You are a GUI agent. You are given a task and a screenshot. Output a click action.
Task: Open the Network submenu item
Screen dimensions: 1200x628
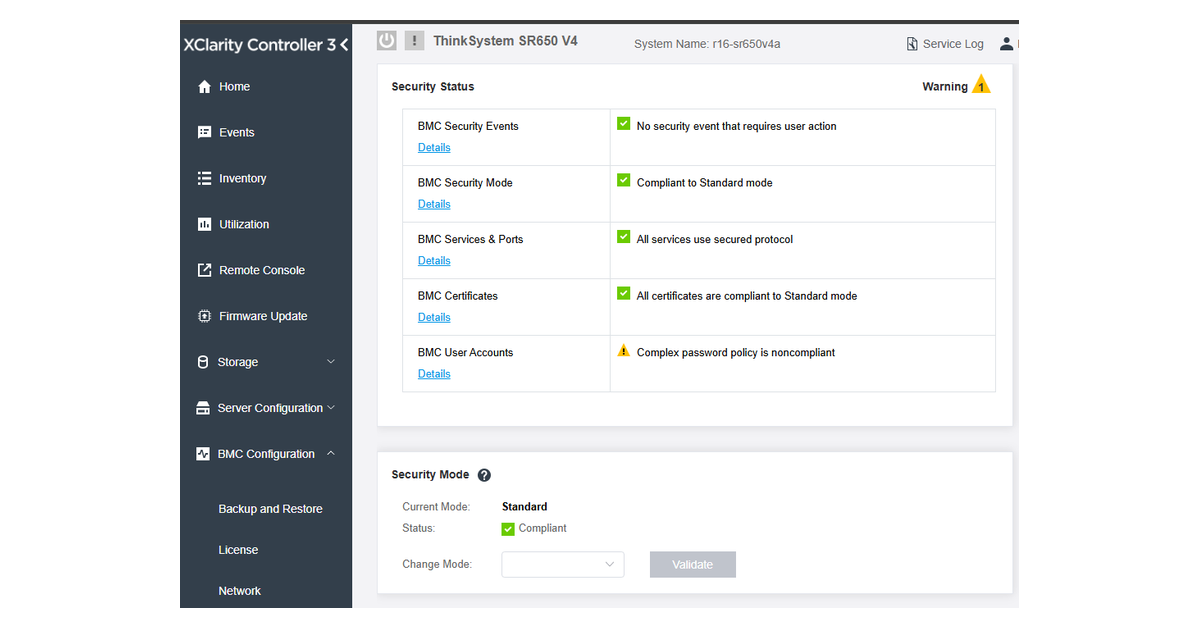pyautogui.click(x=239, y=591)
